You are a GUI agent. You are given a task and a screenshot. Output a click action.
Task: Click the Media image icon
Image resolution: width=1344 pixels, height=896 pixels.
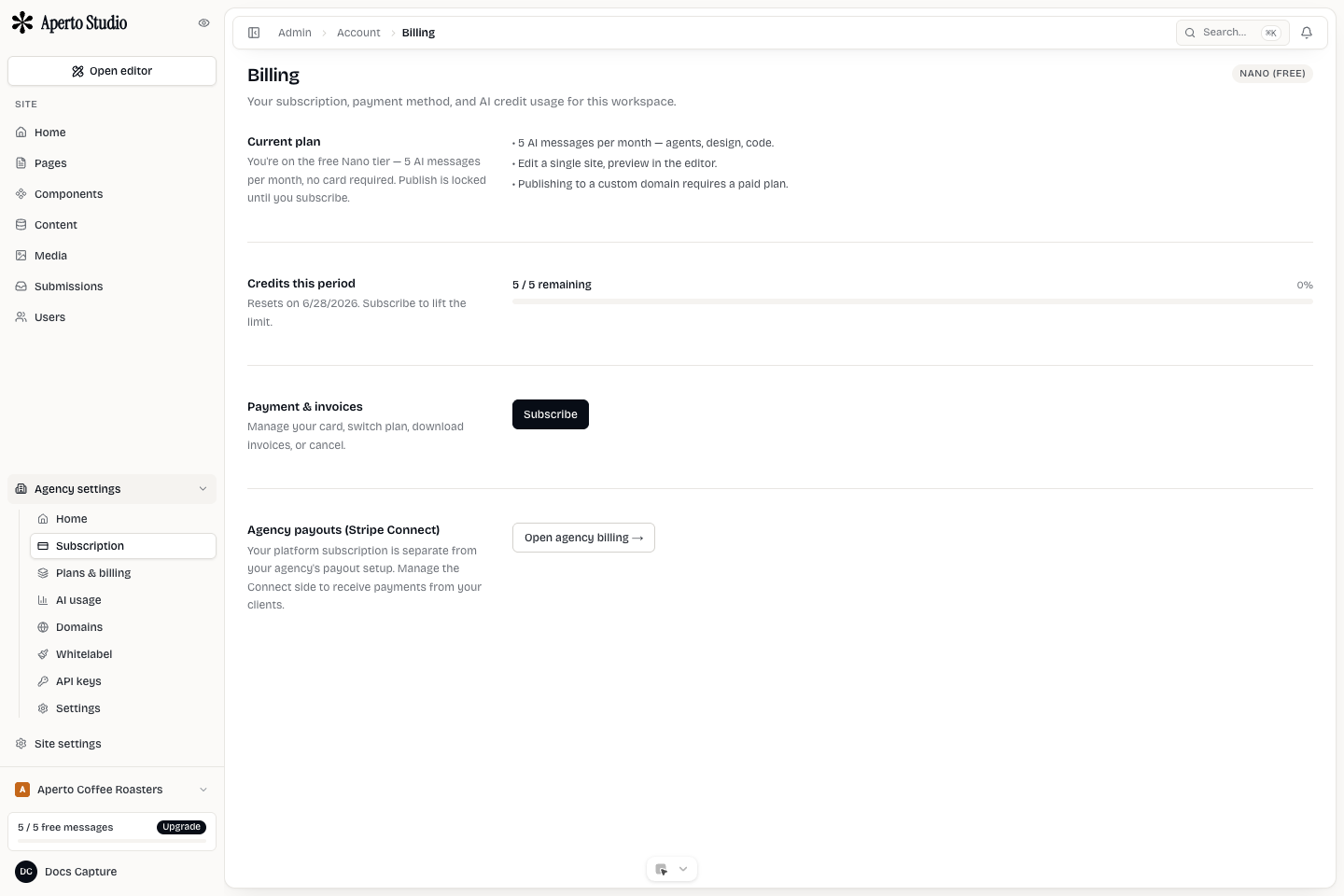21,256
